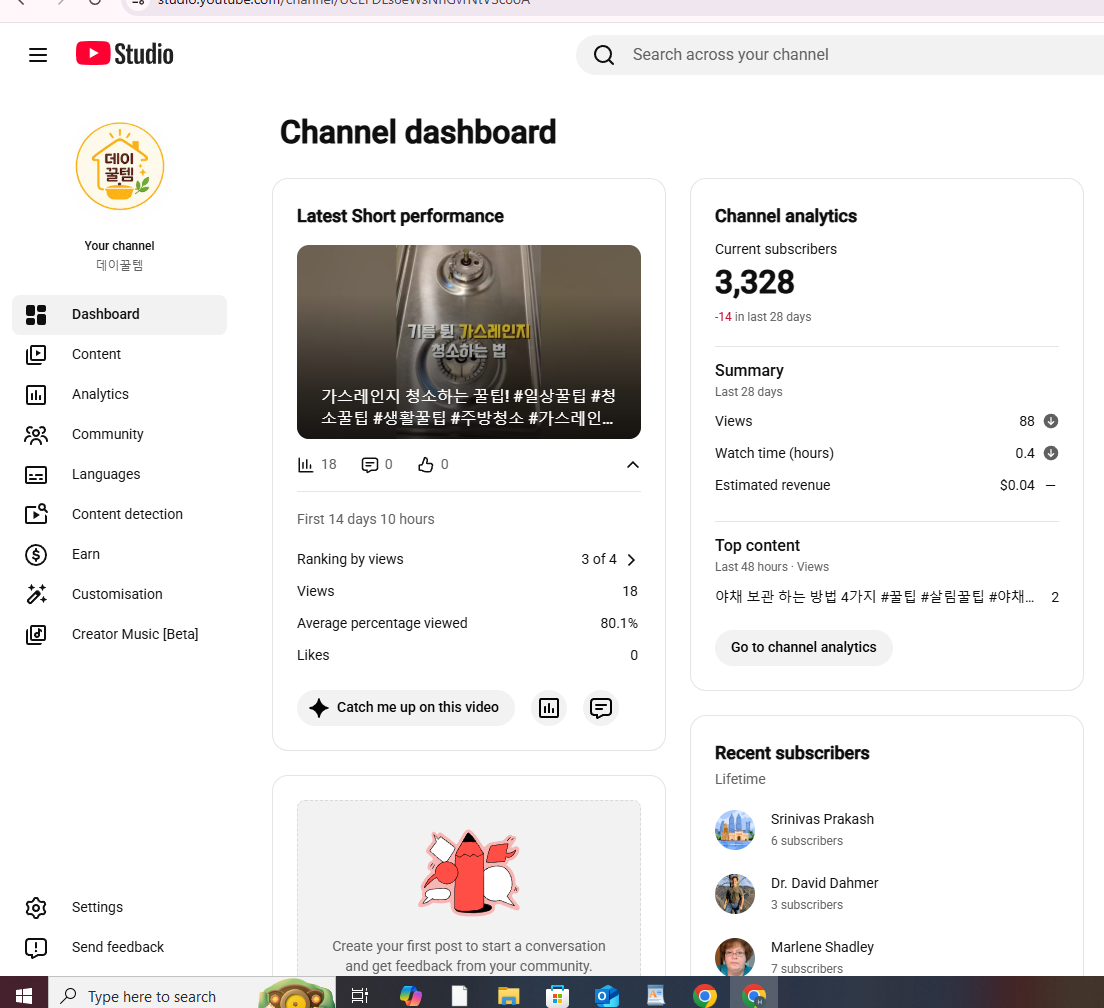Open Outlook from the taskbar
The width and height of the screenshot is (1104, 1008).
pos(606,995)
